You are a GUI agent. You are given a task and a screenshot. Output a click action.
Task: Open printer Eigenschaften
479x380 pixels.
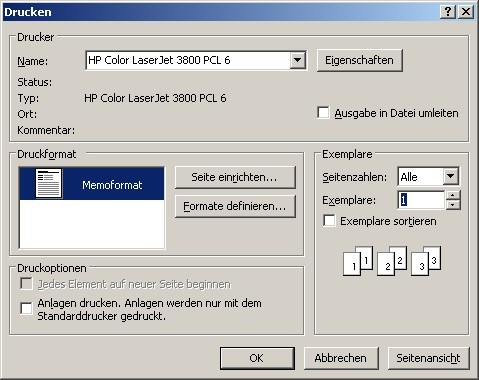360,60
